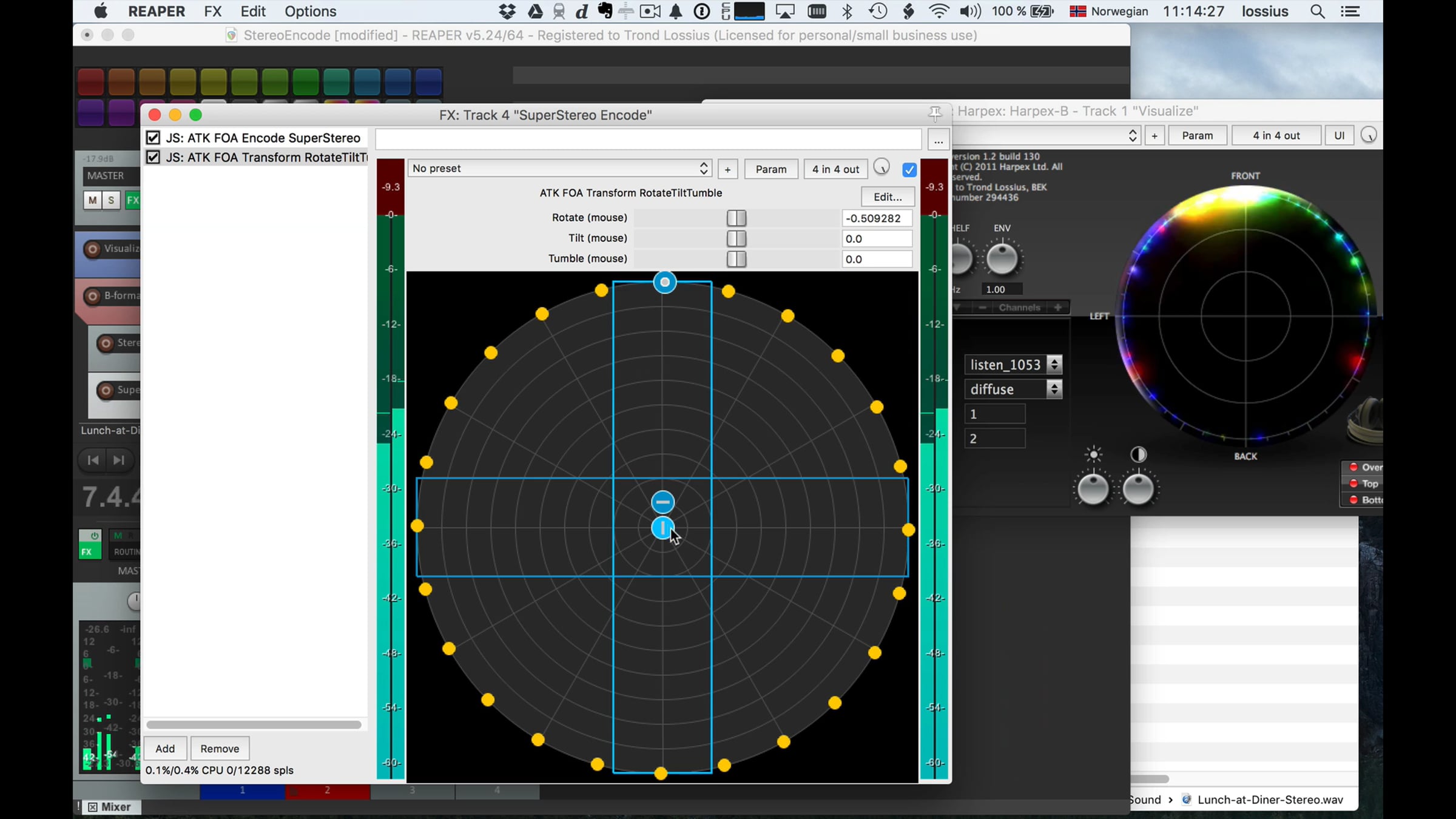The image size is (1456, 819).
Task: Open the Options menu
Action: [x=310, y=11]
